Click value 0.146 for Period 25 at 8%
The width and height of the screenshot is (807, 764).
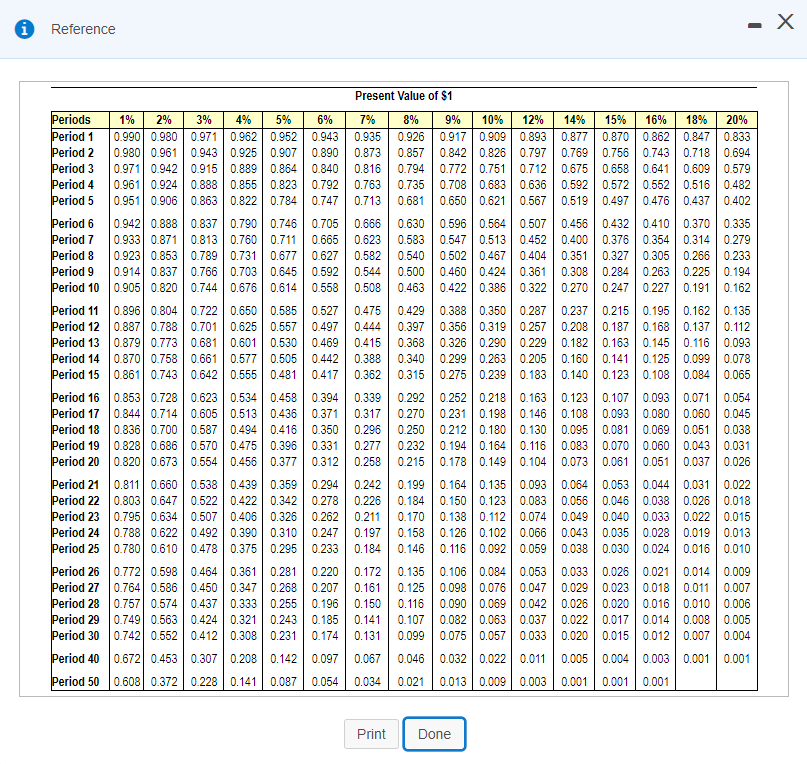click(411, 549)
